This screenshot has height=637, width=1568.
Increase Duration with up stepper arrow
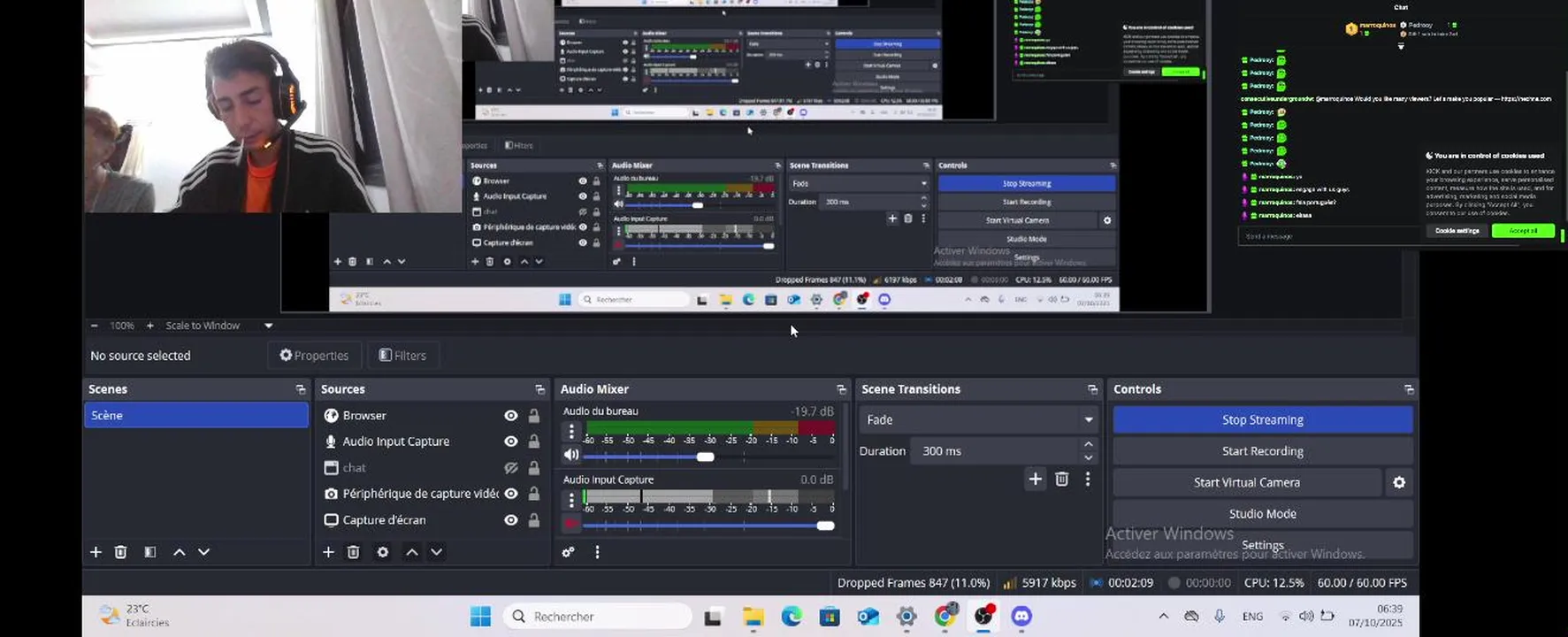click(1089, 444)
